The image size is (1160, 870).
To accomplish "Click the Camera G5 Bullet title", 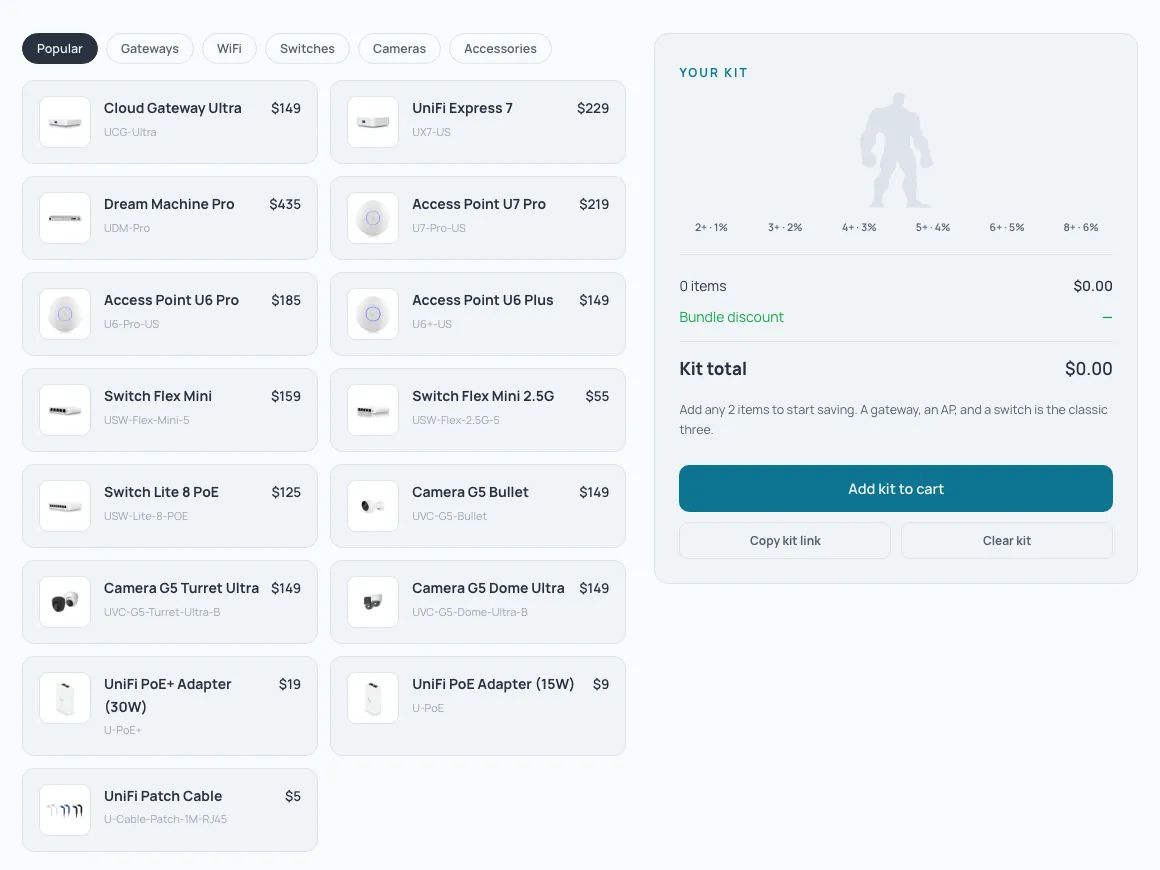I will point(471,493).
